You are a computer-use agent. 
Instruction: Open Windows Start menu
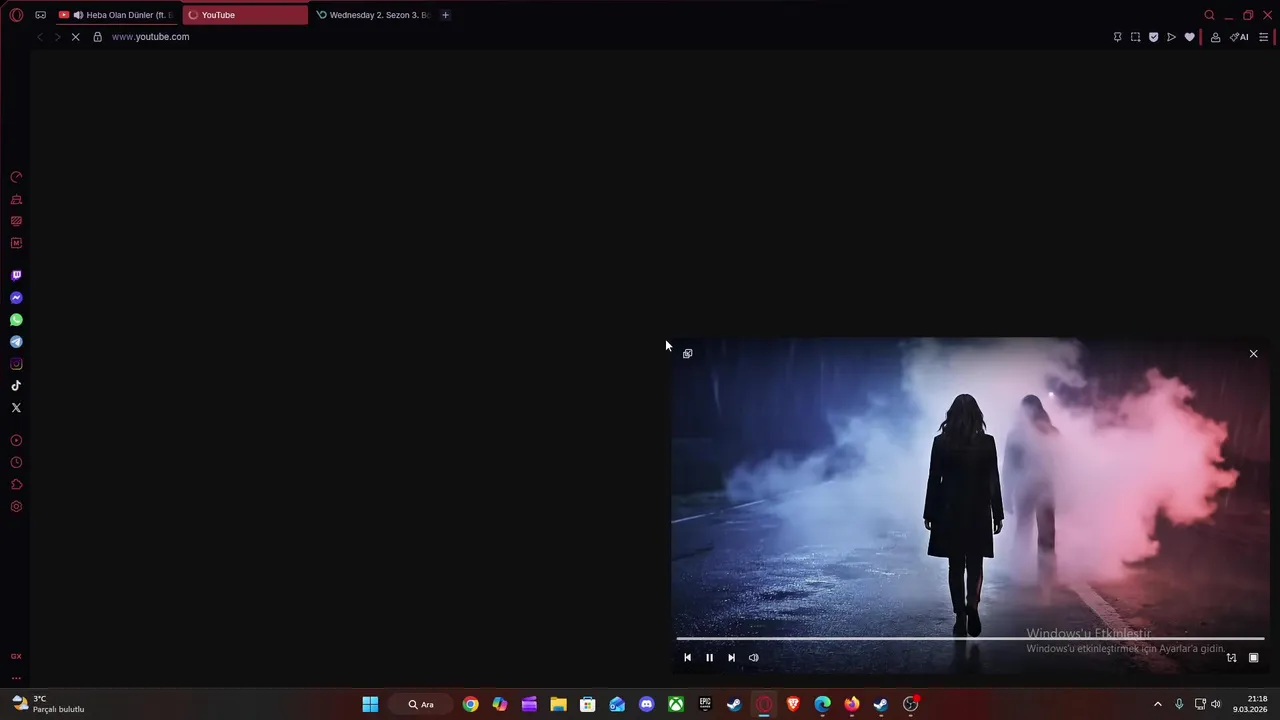coord(370,704)
